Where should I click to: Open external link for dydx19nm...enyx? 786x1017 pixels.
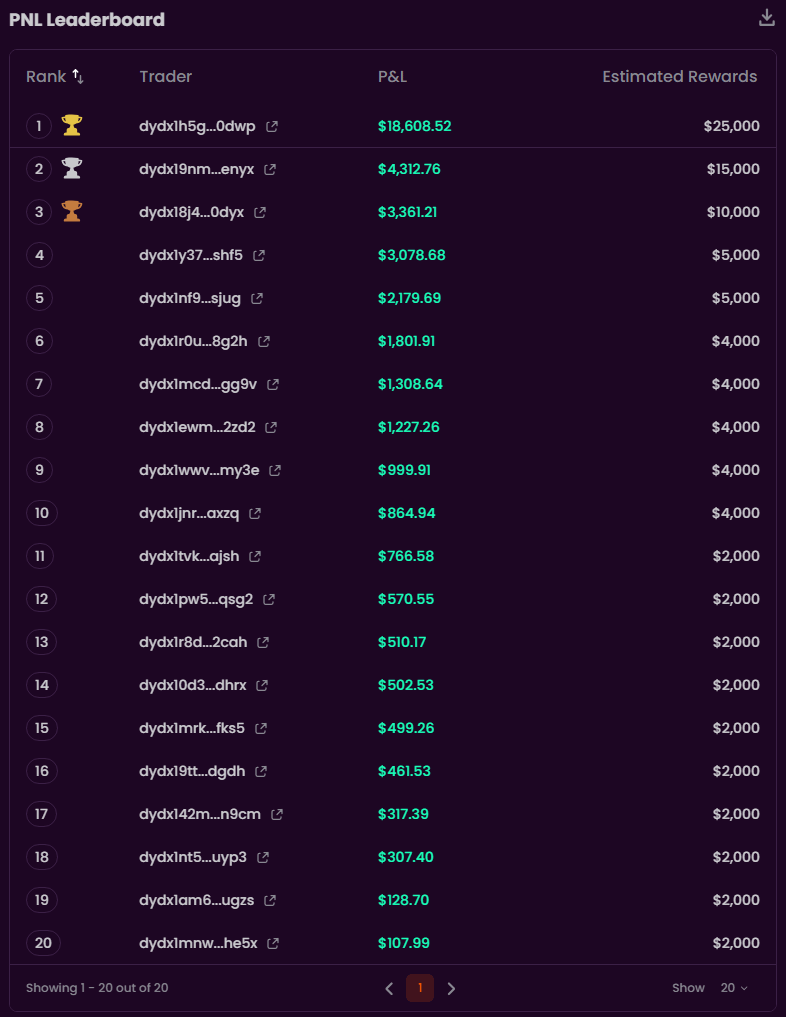270,170
